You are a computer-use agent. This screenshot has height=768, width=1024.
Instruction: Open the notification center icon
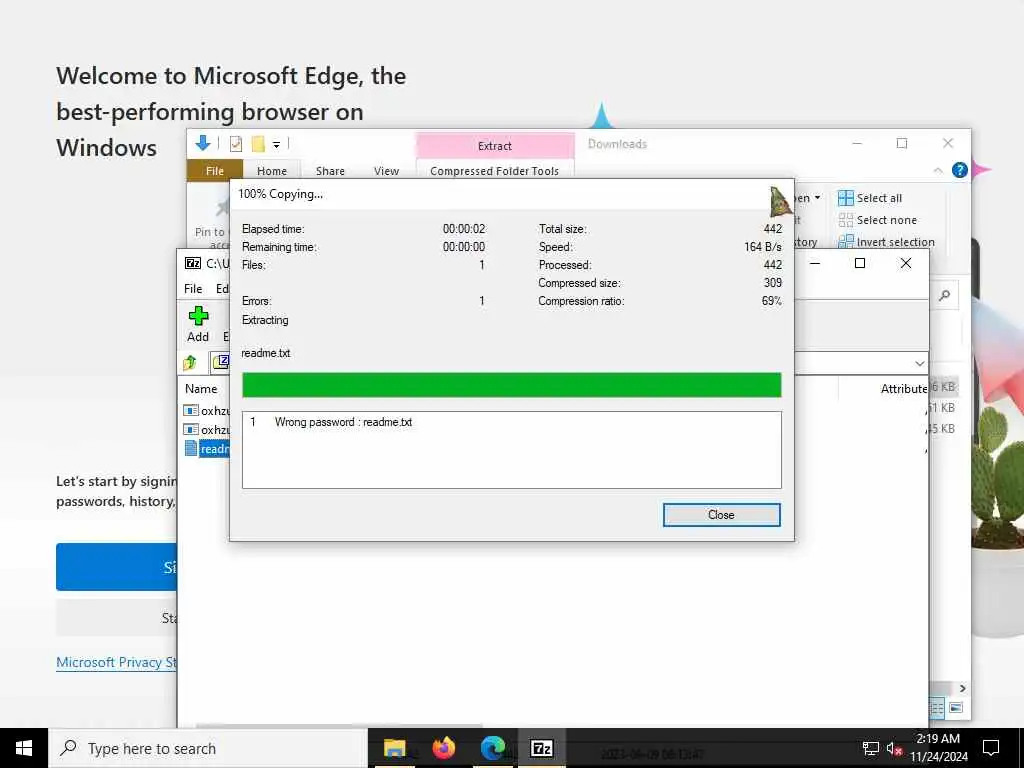[x=991, y=748]
